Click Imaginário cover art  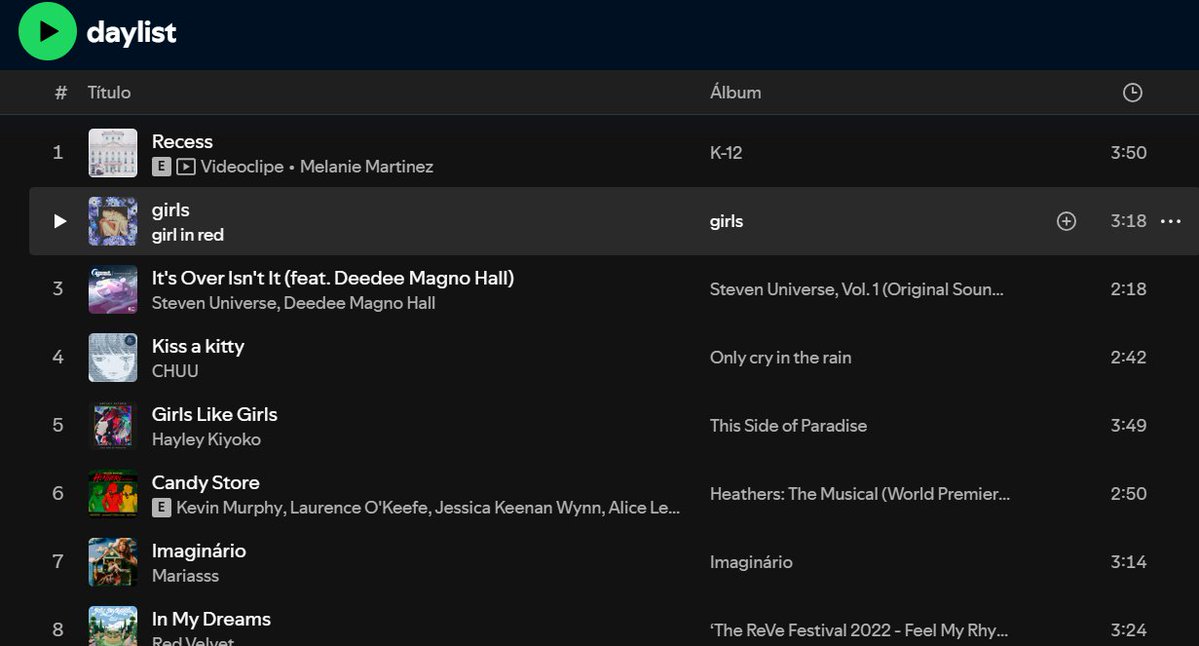(x=113, y=562)
